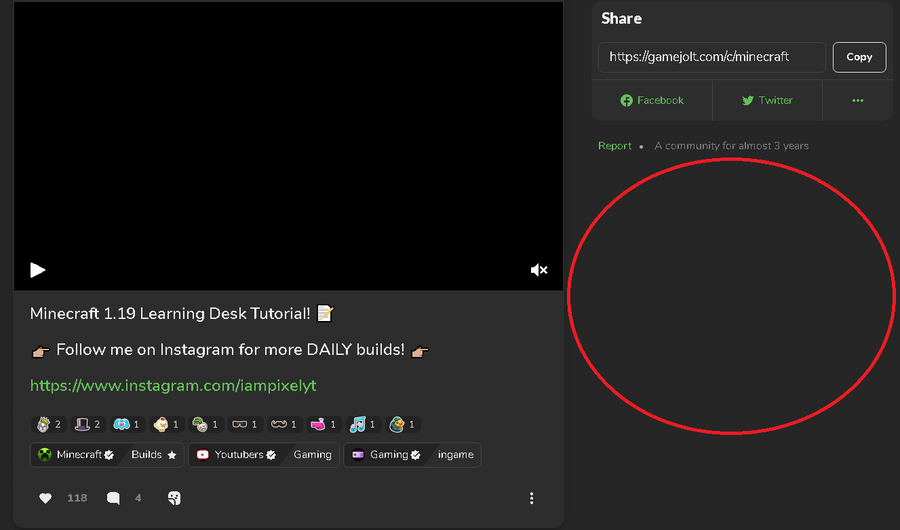Viewport: 900px width, 530px height.
Task: Share the community on Facebook
Action: pos(652,100)
